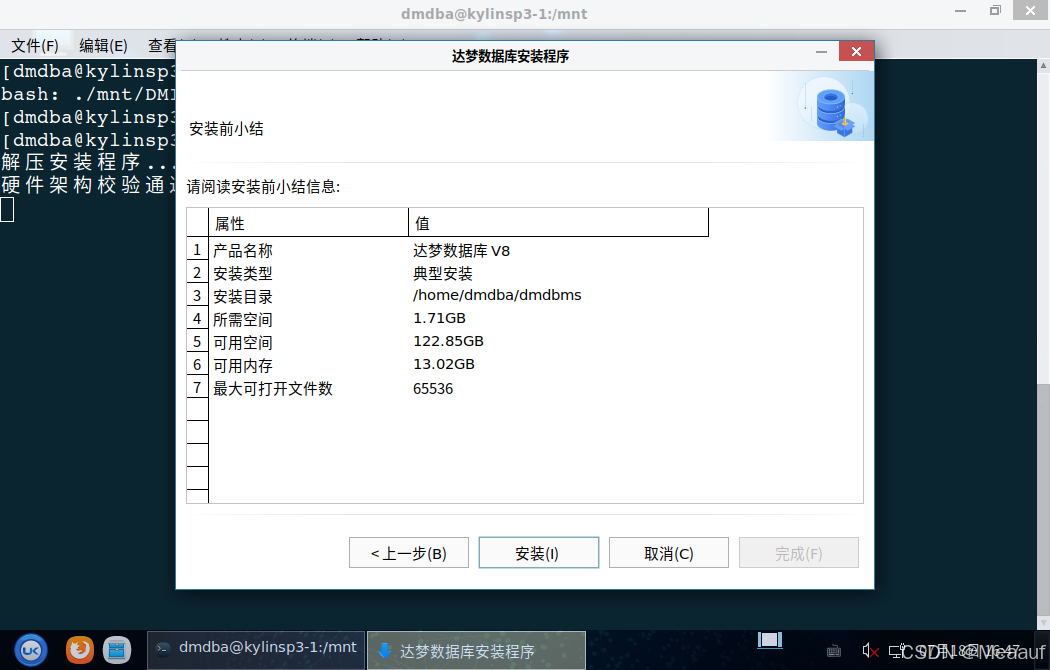Select the 可用空间 row label
Screen dimensions: 1050x670
(242, 343)
